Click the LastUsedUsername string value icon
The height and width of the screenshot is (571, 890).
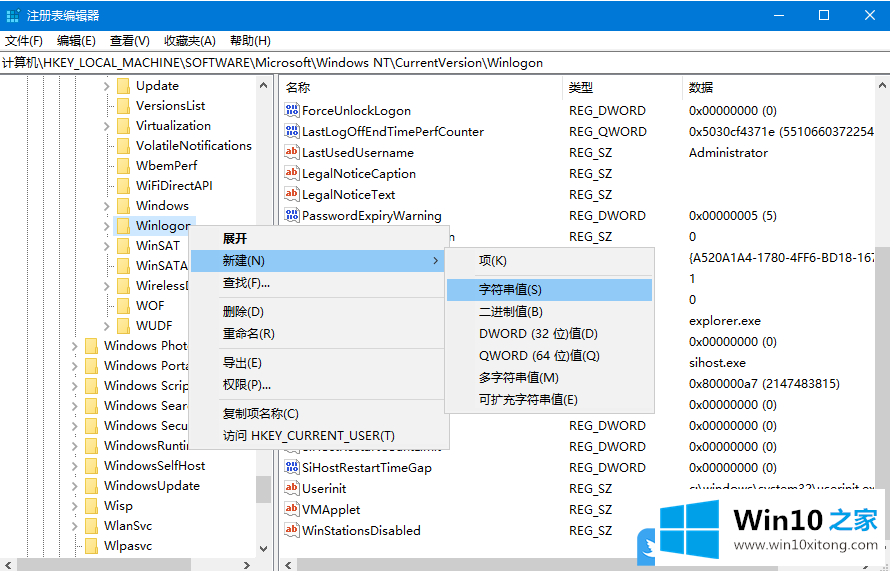coord(293,153)
